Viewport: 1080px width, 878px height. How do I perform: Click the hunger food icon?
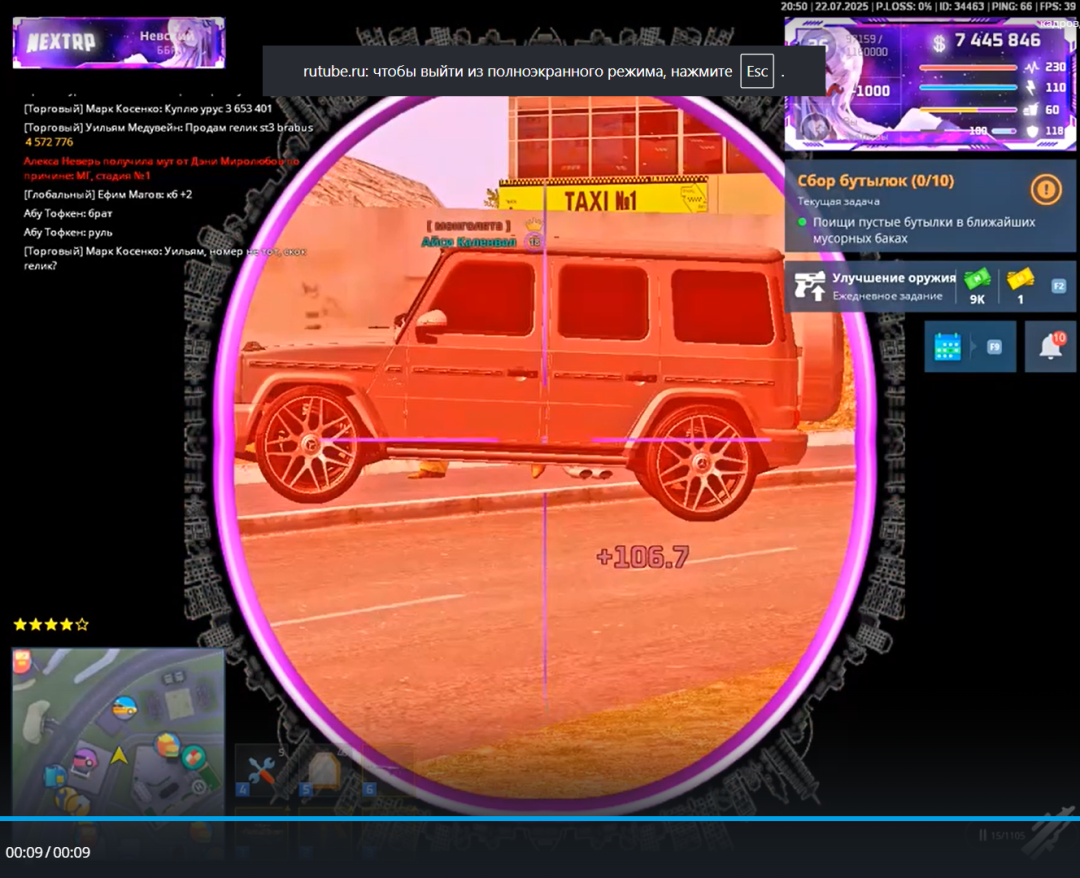(1031, 109)
